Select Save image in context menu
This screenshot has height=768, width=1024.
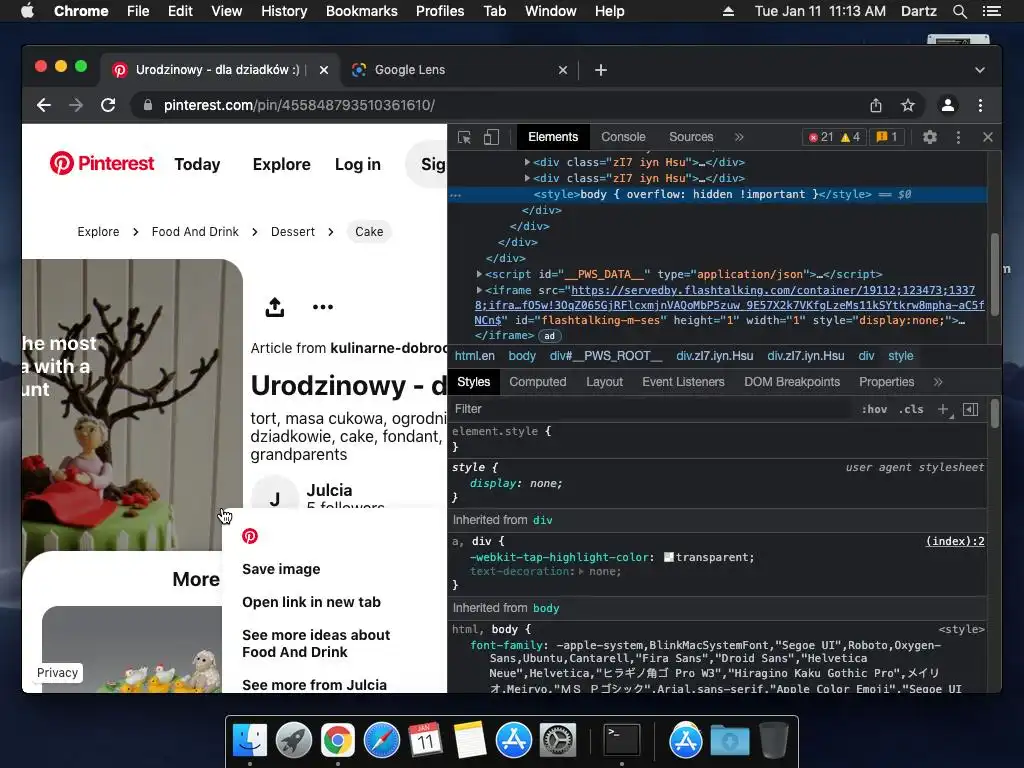point(281,569)
